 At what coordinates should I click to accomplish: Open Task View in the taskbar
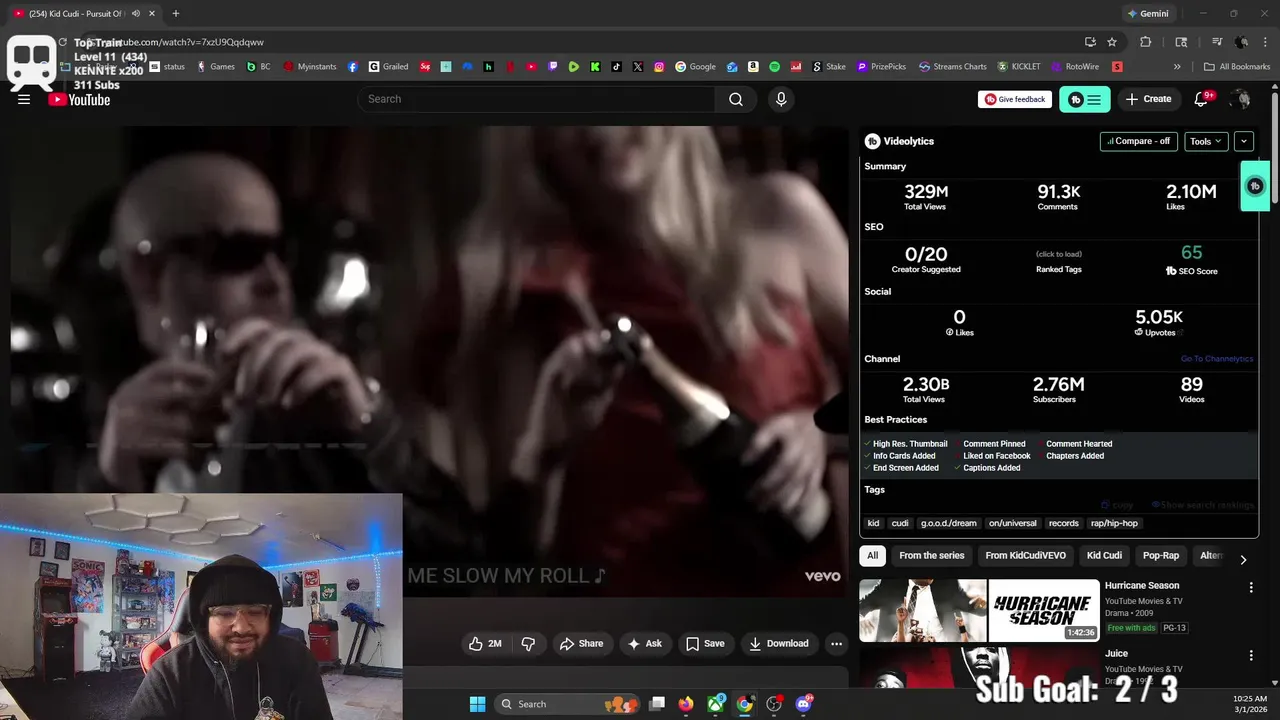[657, 704]
